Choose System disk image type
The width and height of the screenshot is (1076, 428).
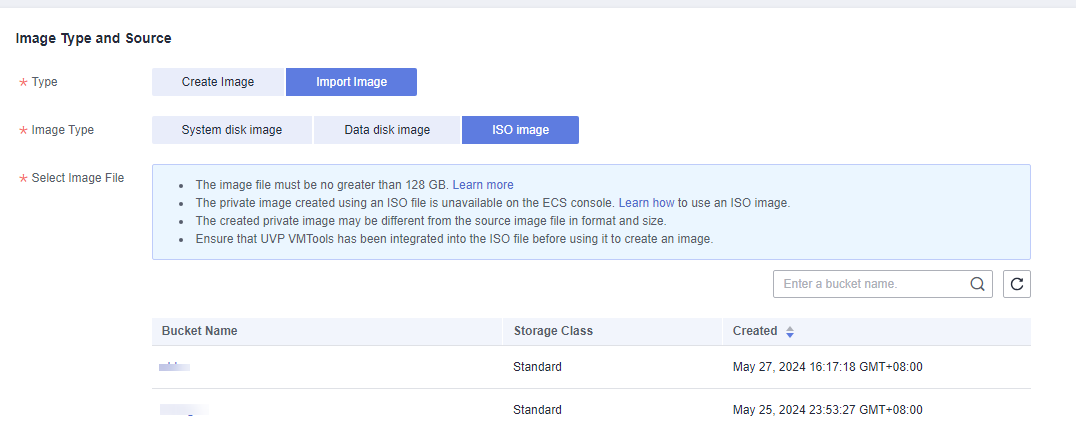coord(232,130)
